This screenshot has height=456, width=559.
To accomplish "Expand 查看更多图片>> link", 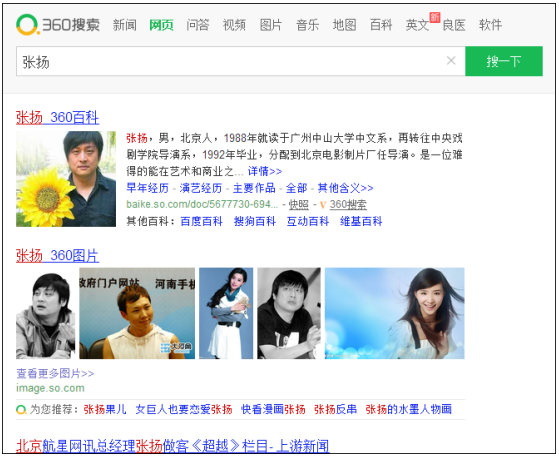I will [x=55, y=373].
